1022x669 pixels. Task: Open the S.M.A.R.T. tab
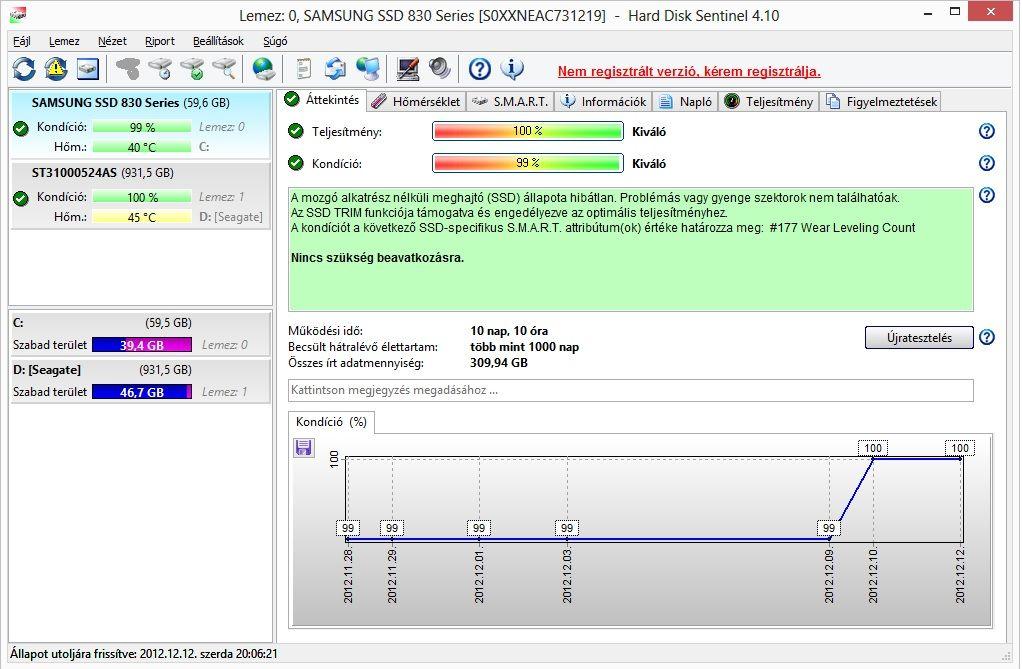click(510, 102)
